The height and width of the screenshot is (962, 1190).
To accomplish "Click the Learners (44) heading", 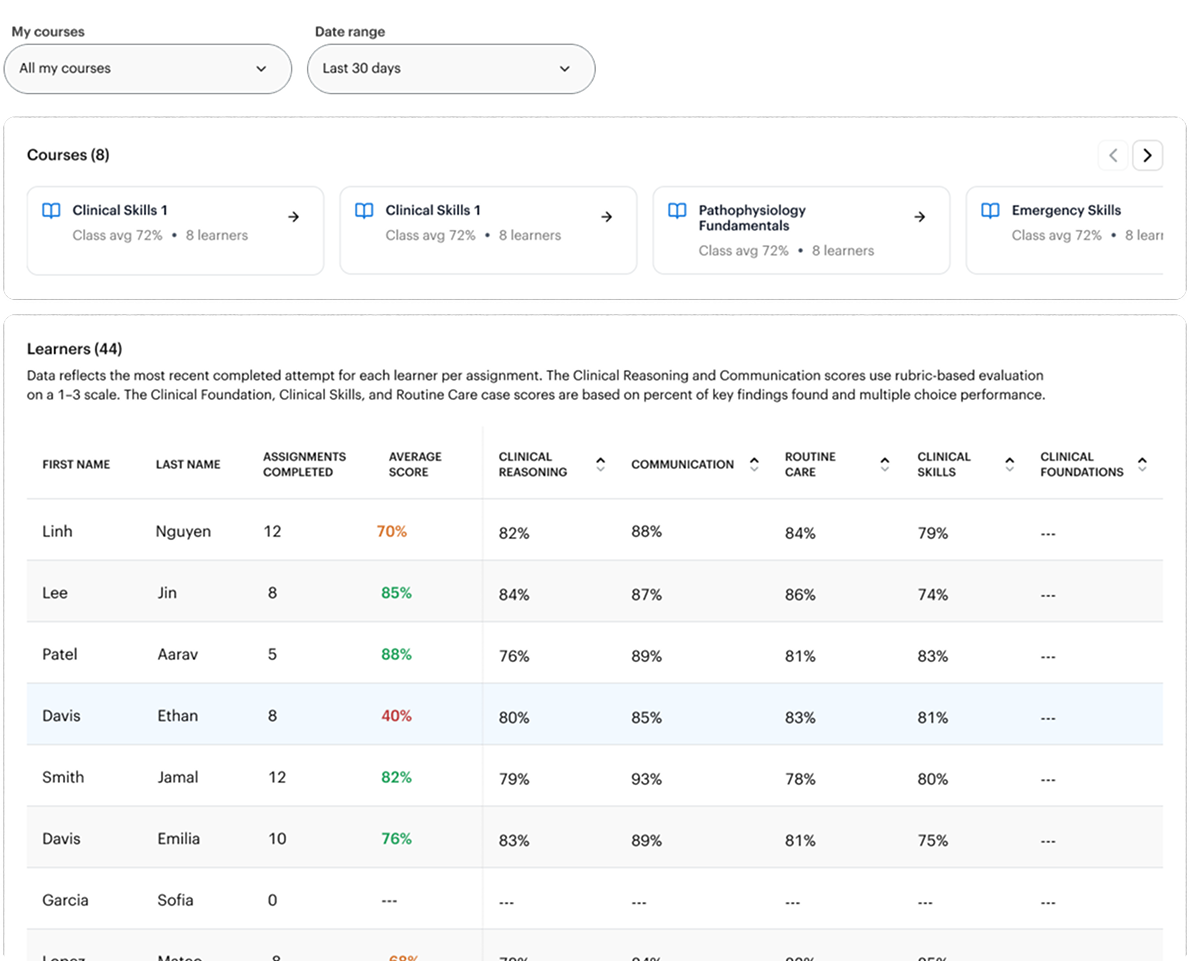I will (x=74, y=349).
